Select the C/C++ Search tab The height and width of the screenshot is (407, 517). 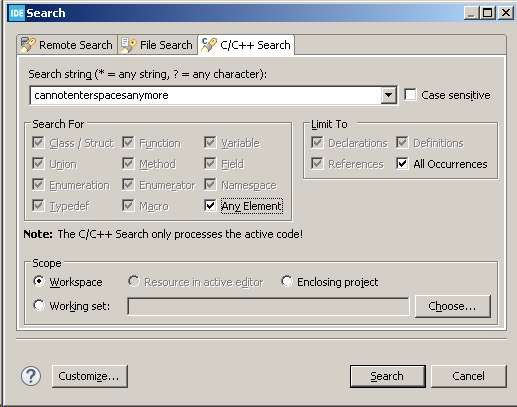(x=246, y=45)
